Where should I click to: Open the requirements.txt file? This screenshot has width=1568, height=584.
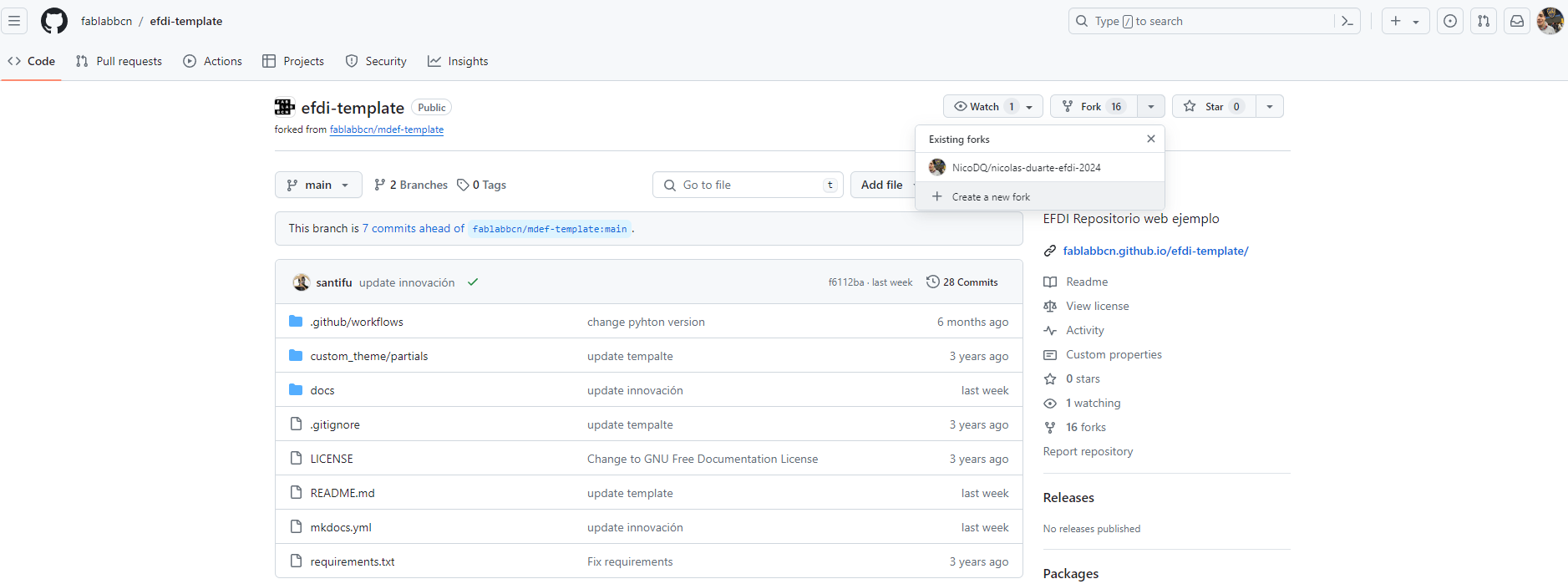click(x=353, y=561)
